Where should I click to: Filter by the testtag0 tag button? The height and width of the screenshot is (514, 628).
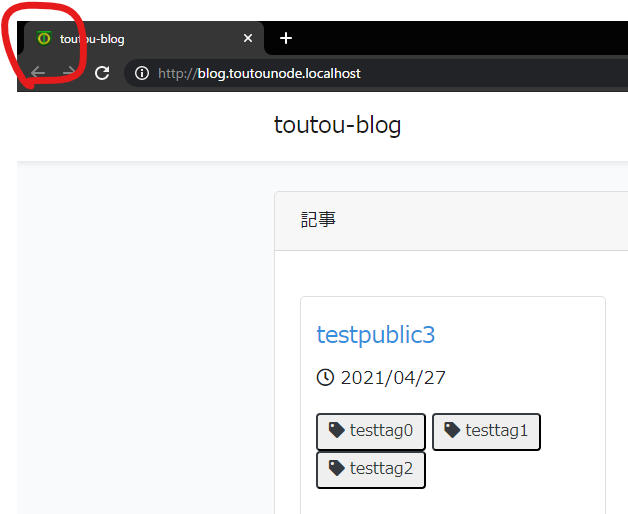click(371, 432)
